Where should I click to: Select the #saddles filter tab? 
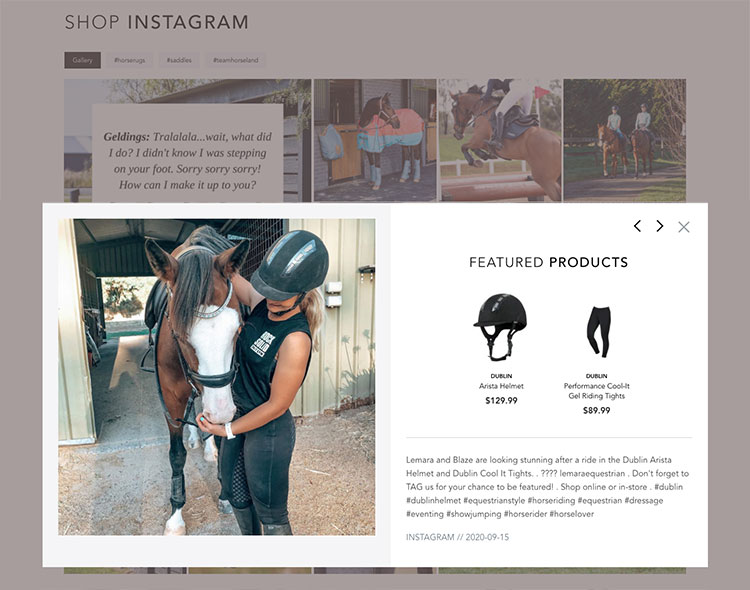179,60
